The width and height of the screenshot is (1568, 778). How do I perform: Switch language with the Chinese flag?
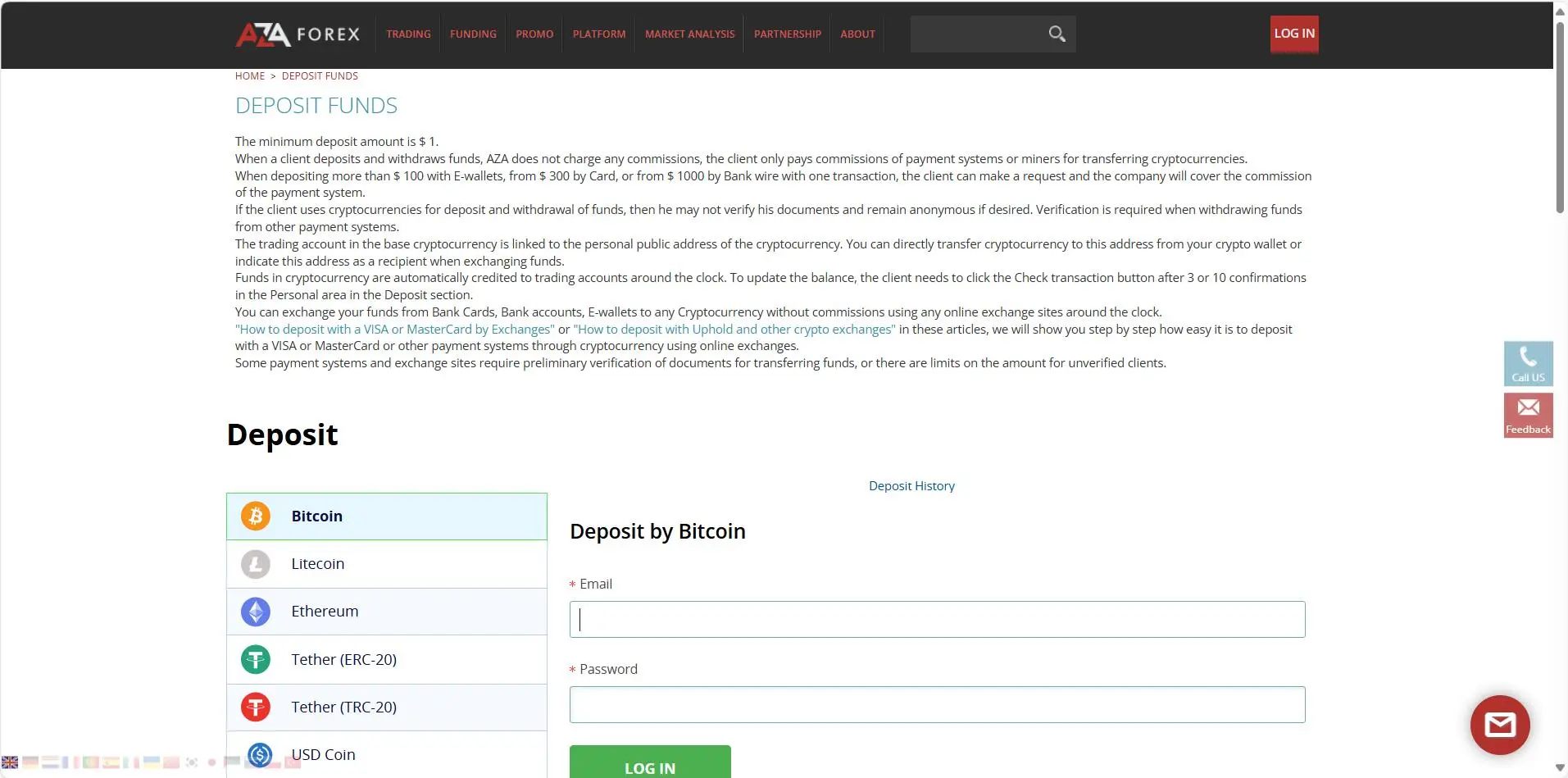tap(171, 762)
